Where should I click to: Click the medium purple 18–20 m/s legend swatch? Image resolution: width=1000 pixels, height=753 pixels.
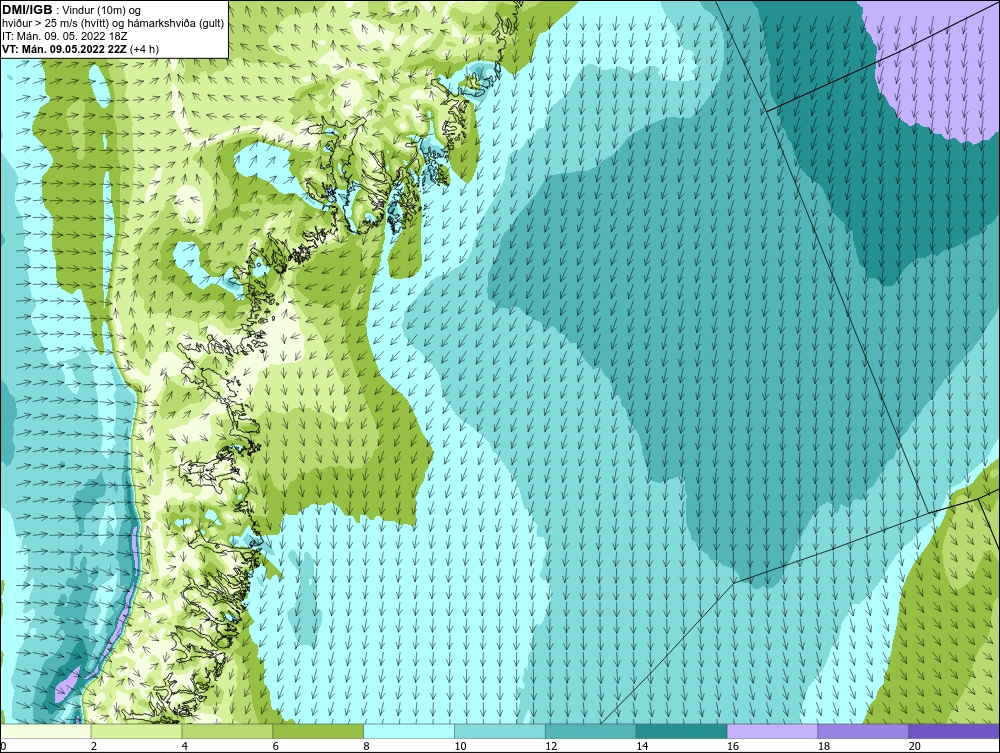[864, 731]
